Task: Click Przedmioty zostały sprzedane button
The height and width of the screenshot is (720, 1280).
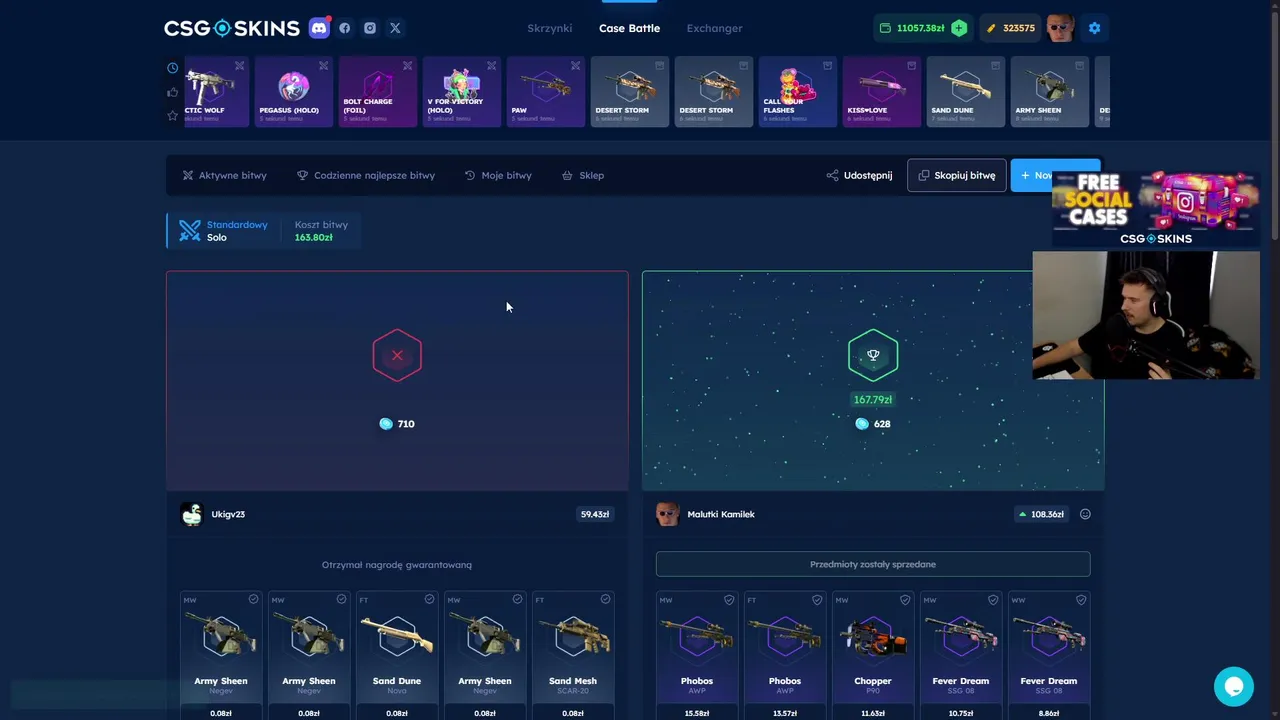Action: tap(873, 564)
